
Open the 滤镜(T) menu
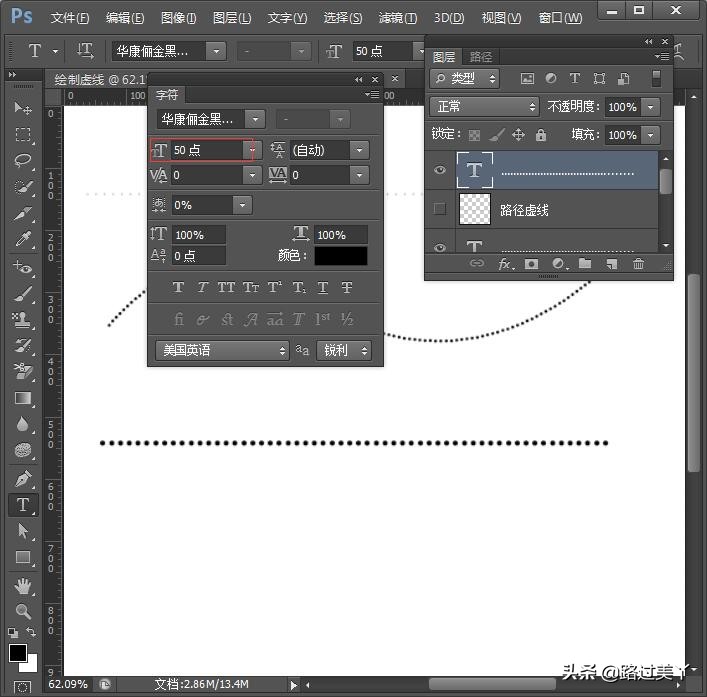point(398,18)
